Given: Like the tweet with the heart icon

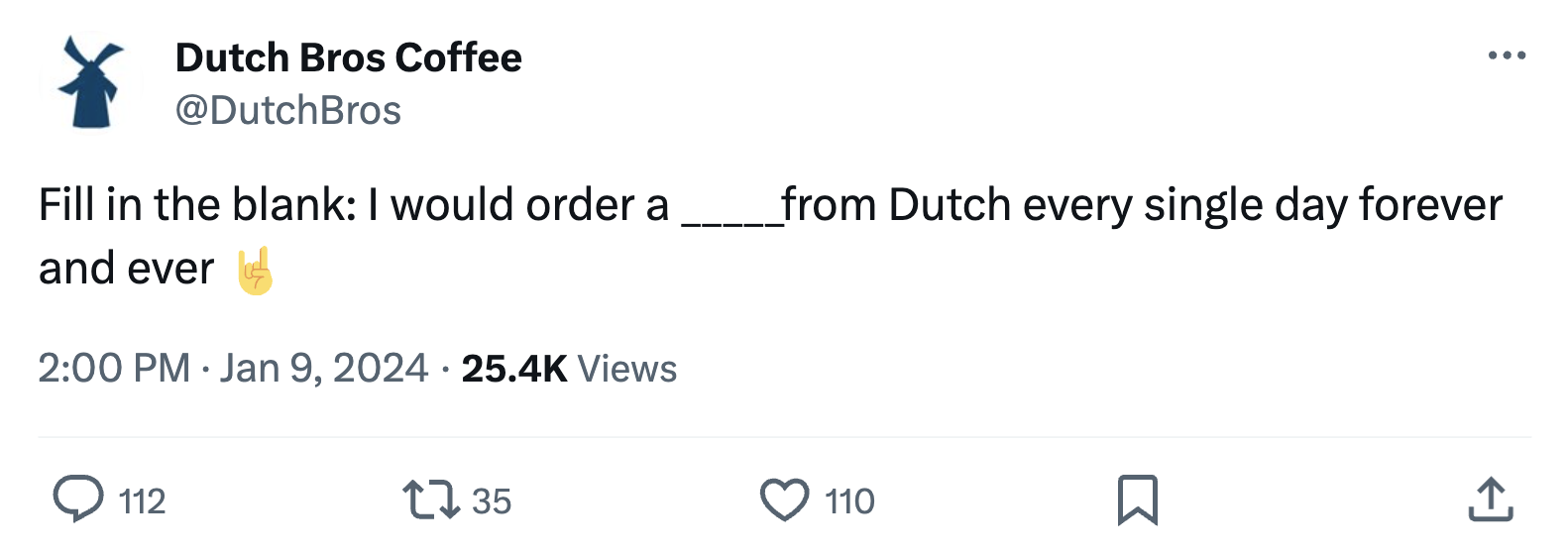Looking at the screenshot, I should [784, 499].
